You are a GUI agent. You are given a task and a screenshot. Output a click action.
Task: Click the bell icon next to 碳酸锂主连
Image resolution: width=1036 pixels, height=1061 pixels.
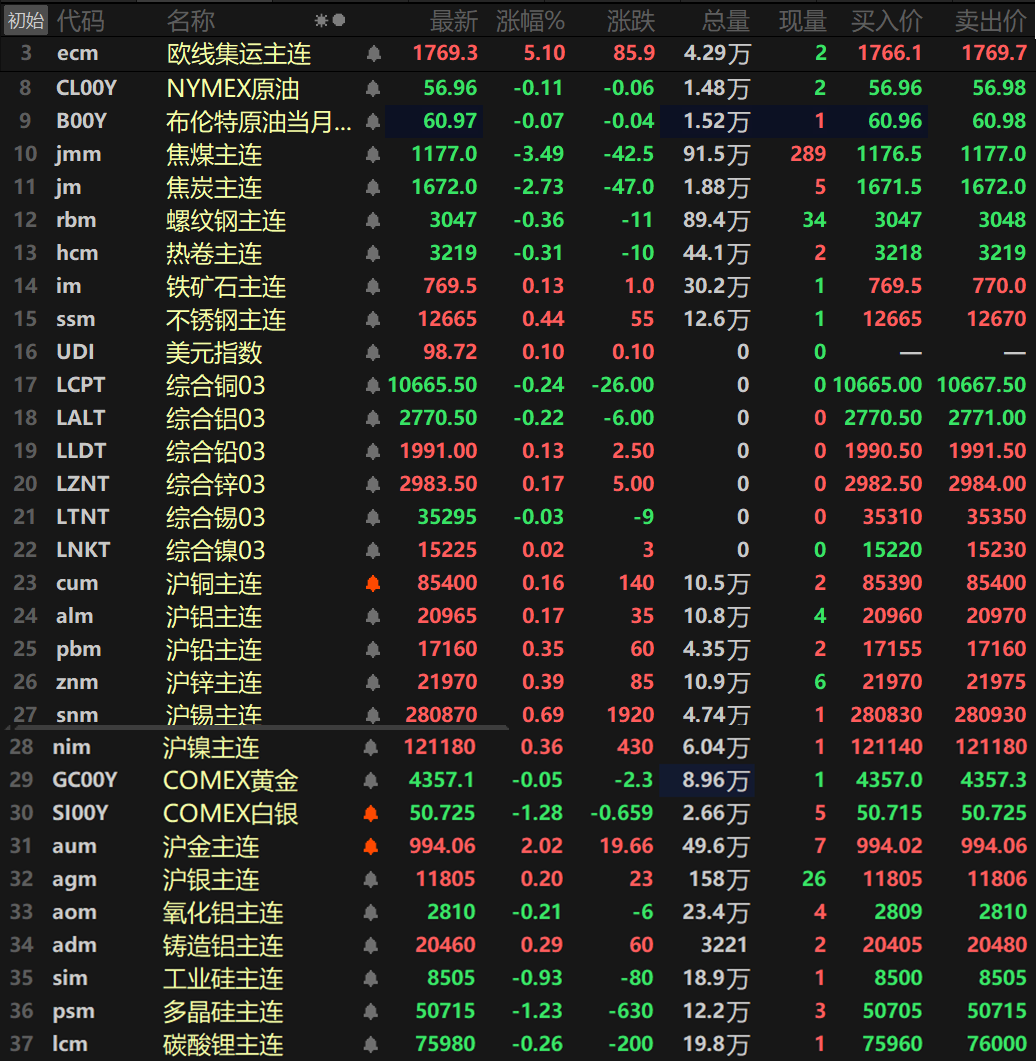[371, 1044]
